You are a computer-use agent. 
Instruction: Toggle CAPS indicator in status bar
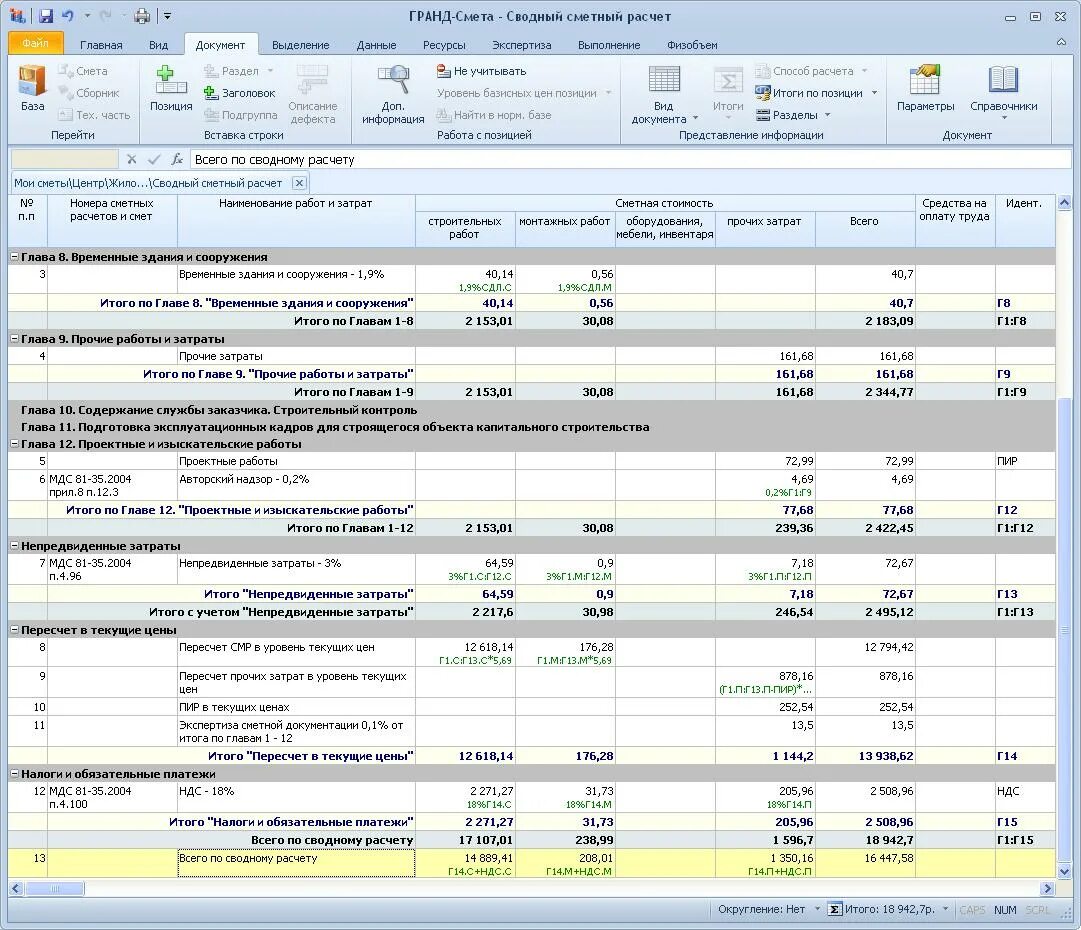(972, 910)
